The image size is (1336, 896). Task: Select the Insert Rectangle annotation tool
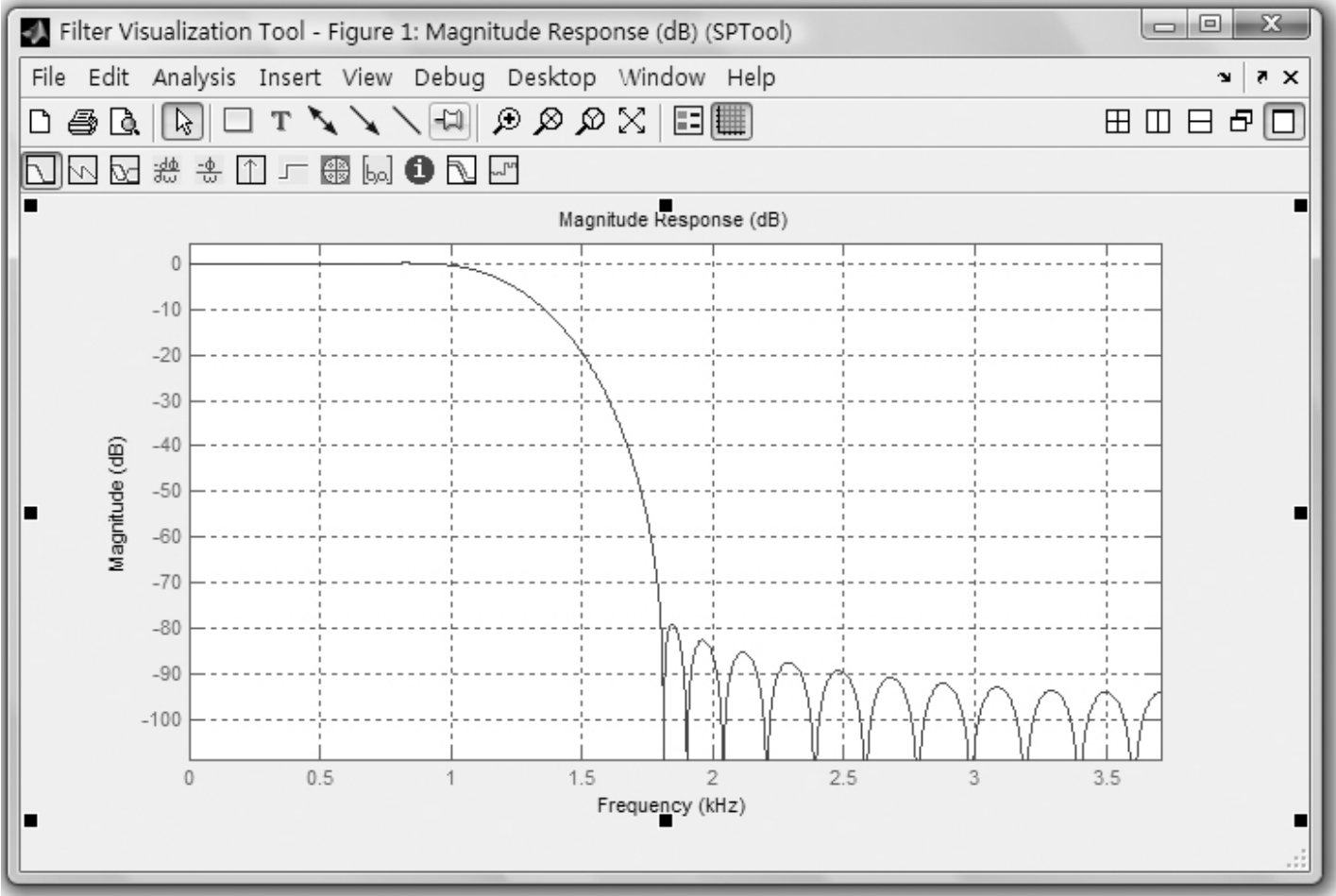pos(238,121)
